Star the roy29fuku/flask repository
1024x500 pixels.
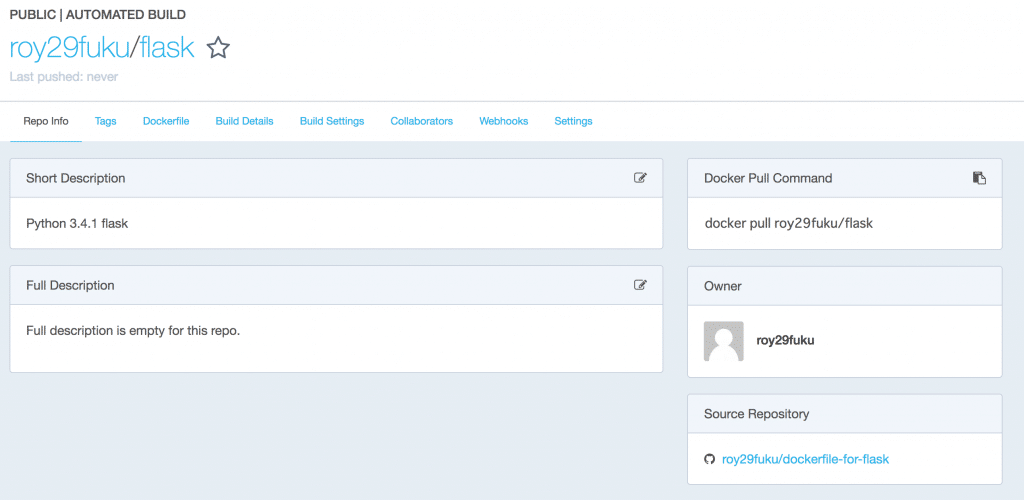218,48
